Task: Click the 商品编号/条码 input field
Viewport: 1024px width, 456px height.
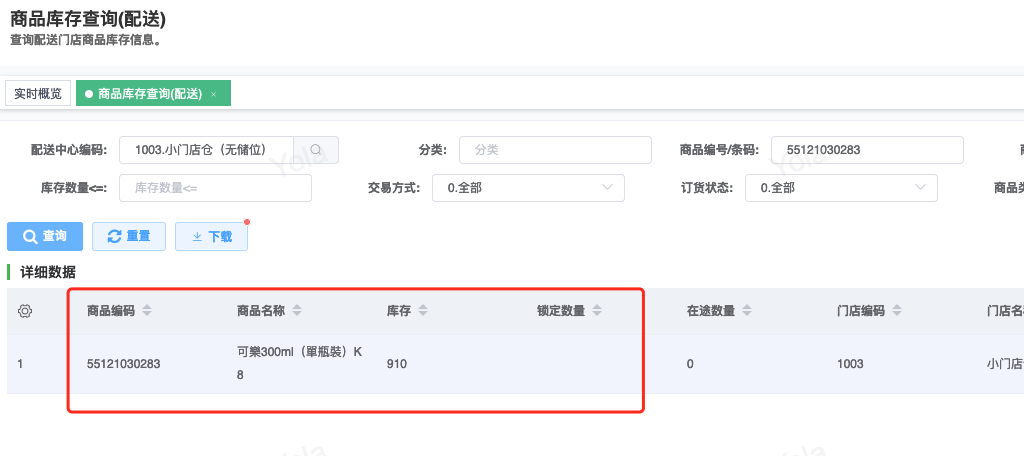Action: pos(867,150)
